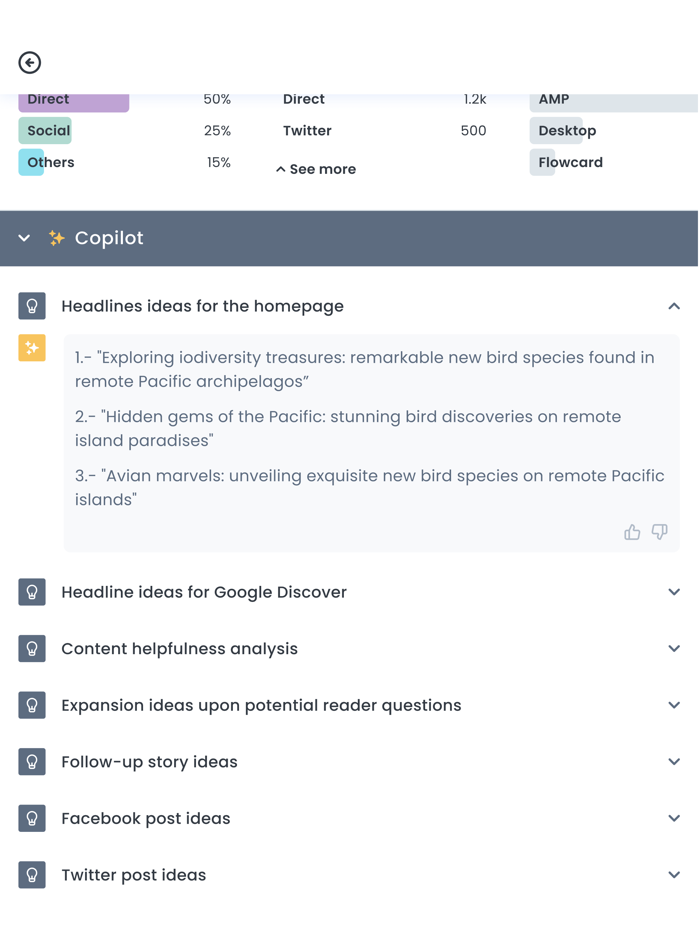Click the thumbs down feedback icon

[x=659, y=532]
